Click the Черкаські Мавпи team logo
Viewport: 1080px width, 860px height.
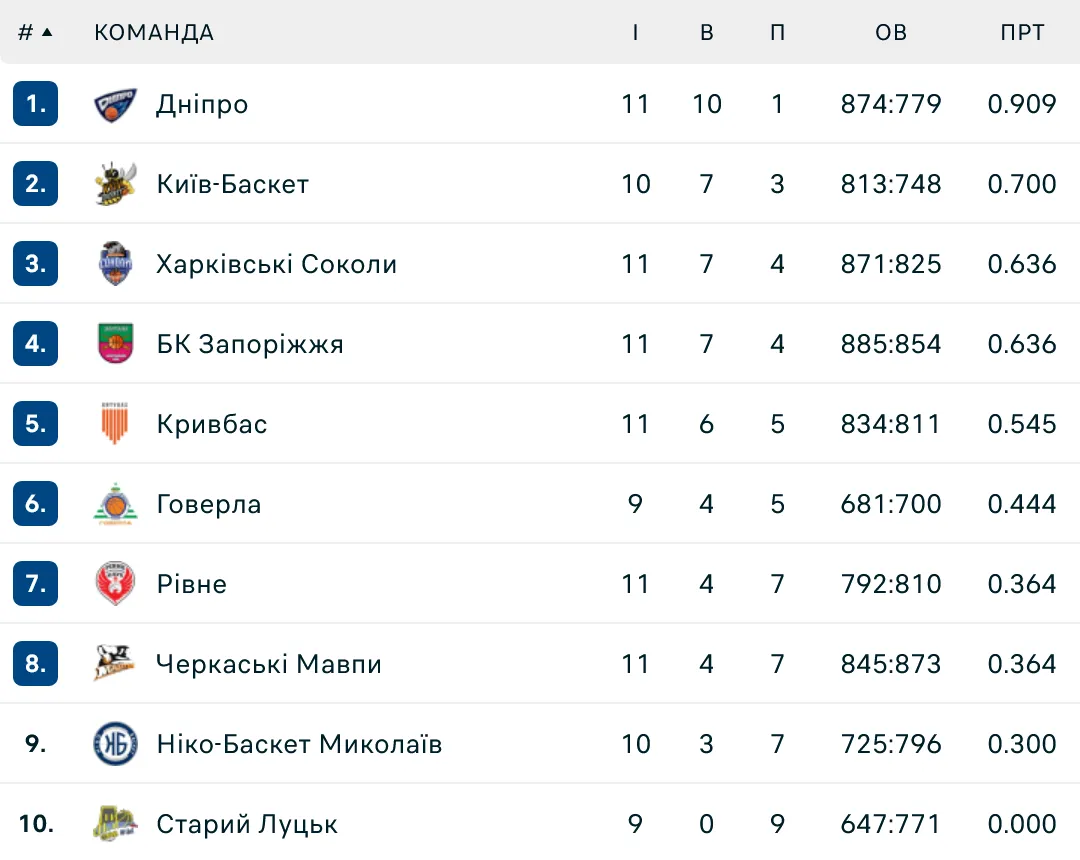(116, 664)
